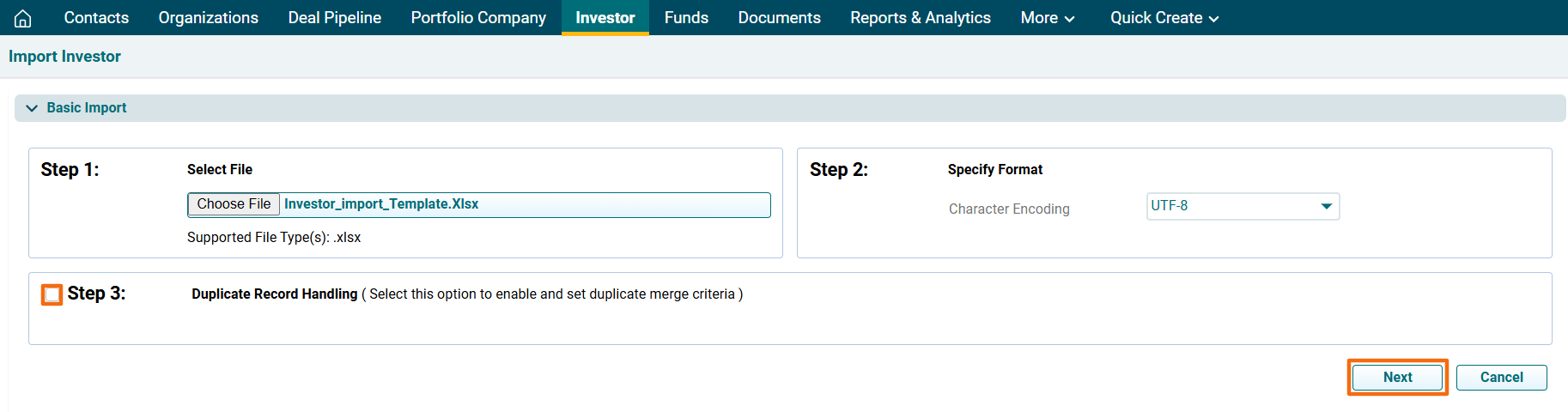The image size is (1568, 412).
Task: Select the Investor tab
Action: click(605, 18)
